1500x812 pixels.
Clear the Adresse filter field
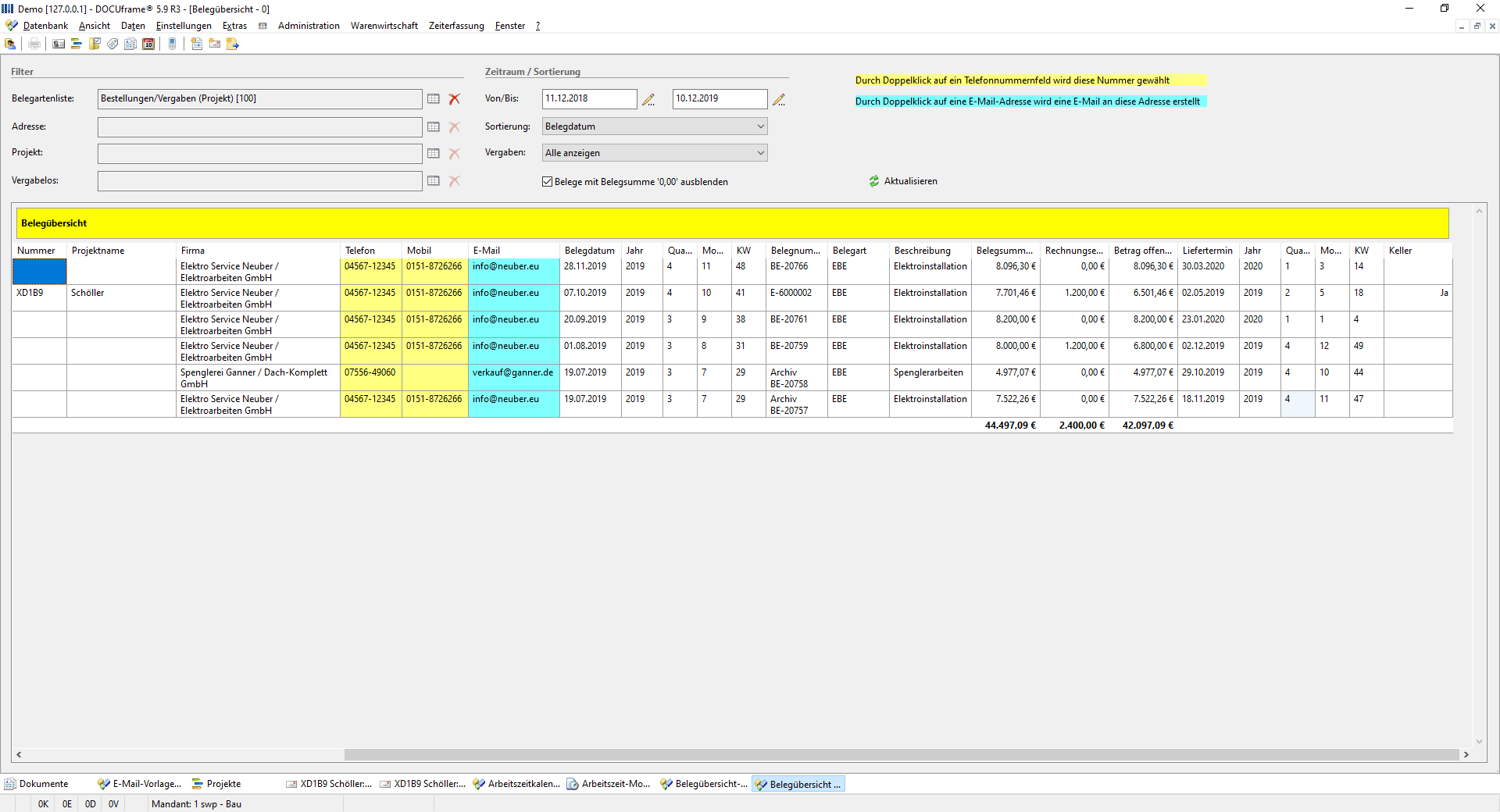pyautogui.click(x=455, y=127)
